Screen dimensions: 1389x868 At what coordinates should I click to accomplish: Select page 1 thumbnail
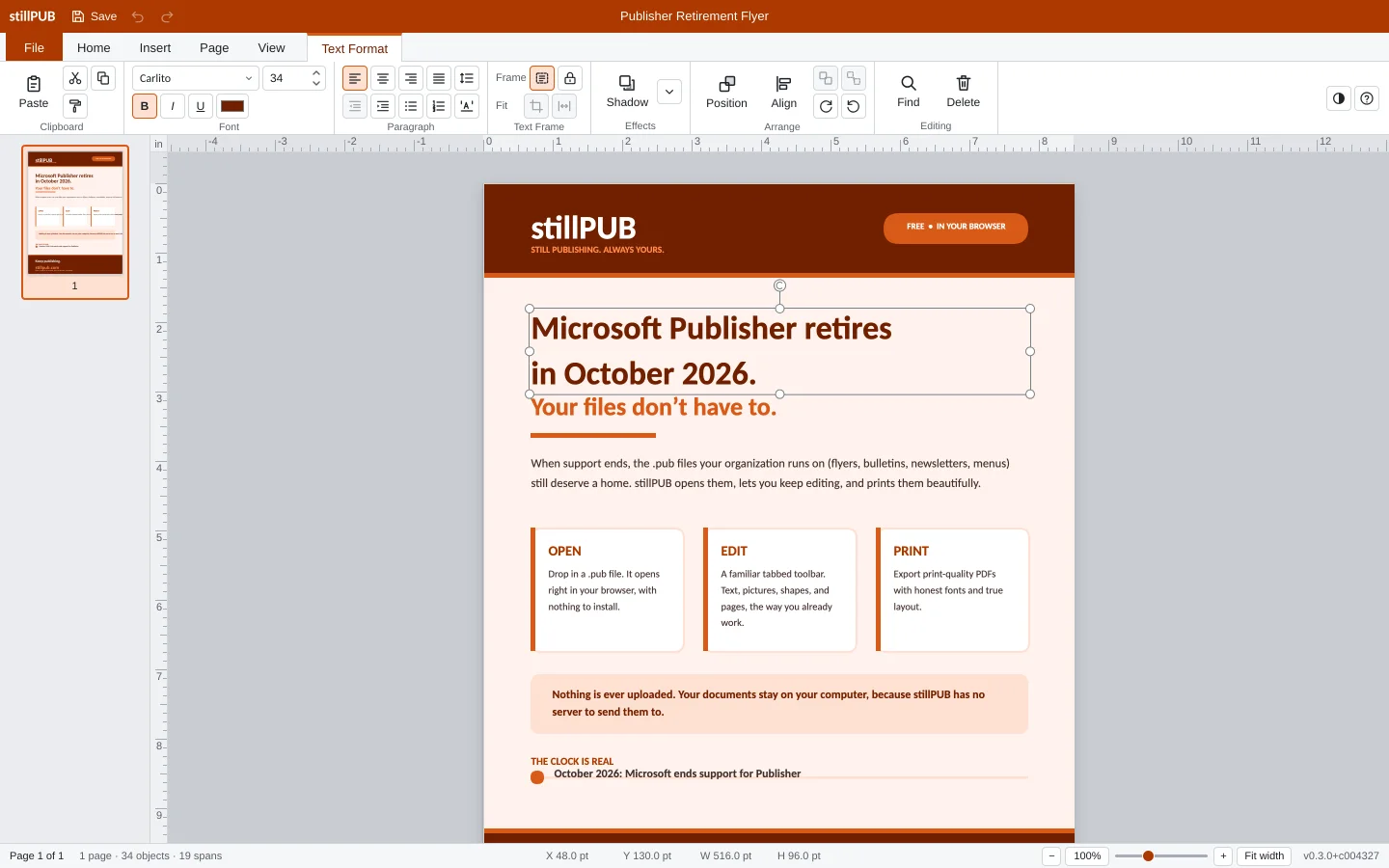(75, 222)
